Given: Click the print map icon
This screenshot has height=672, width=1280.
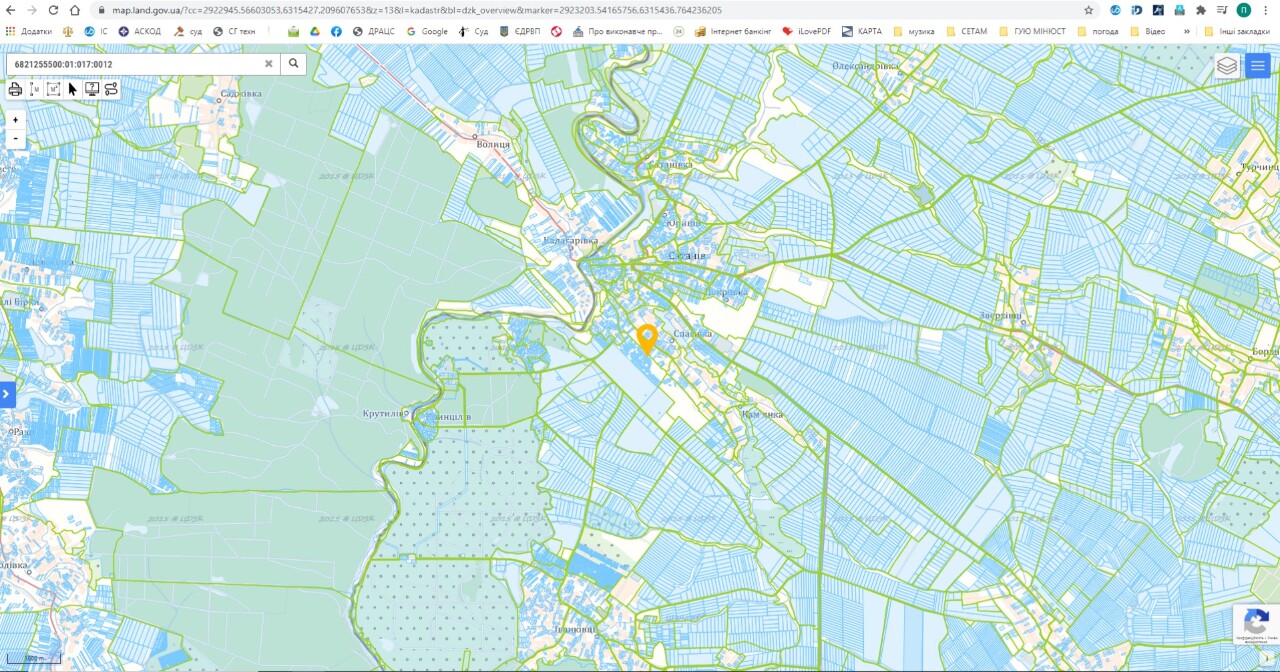Looking at the screenshot, I should (x=15, y=89).
